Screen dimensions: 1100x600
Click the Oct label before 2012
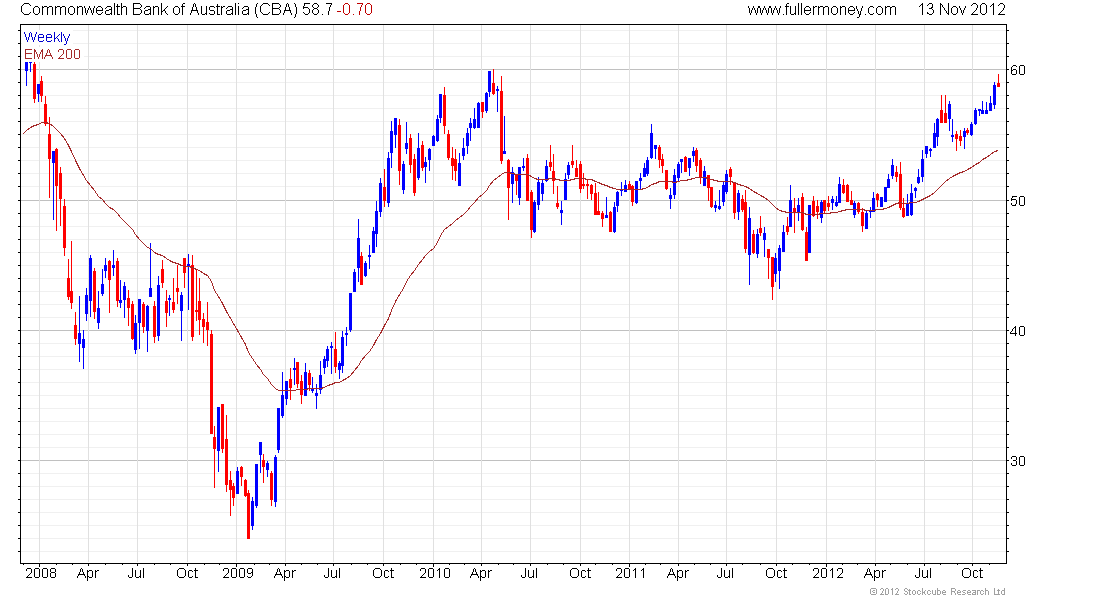(776, 573)
